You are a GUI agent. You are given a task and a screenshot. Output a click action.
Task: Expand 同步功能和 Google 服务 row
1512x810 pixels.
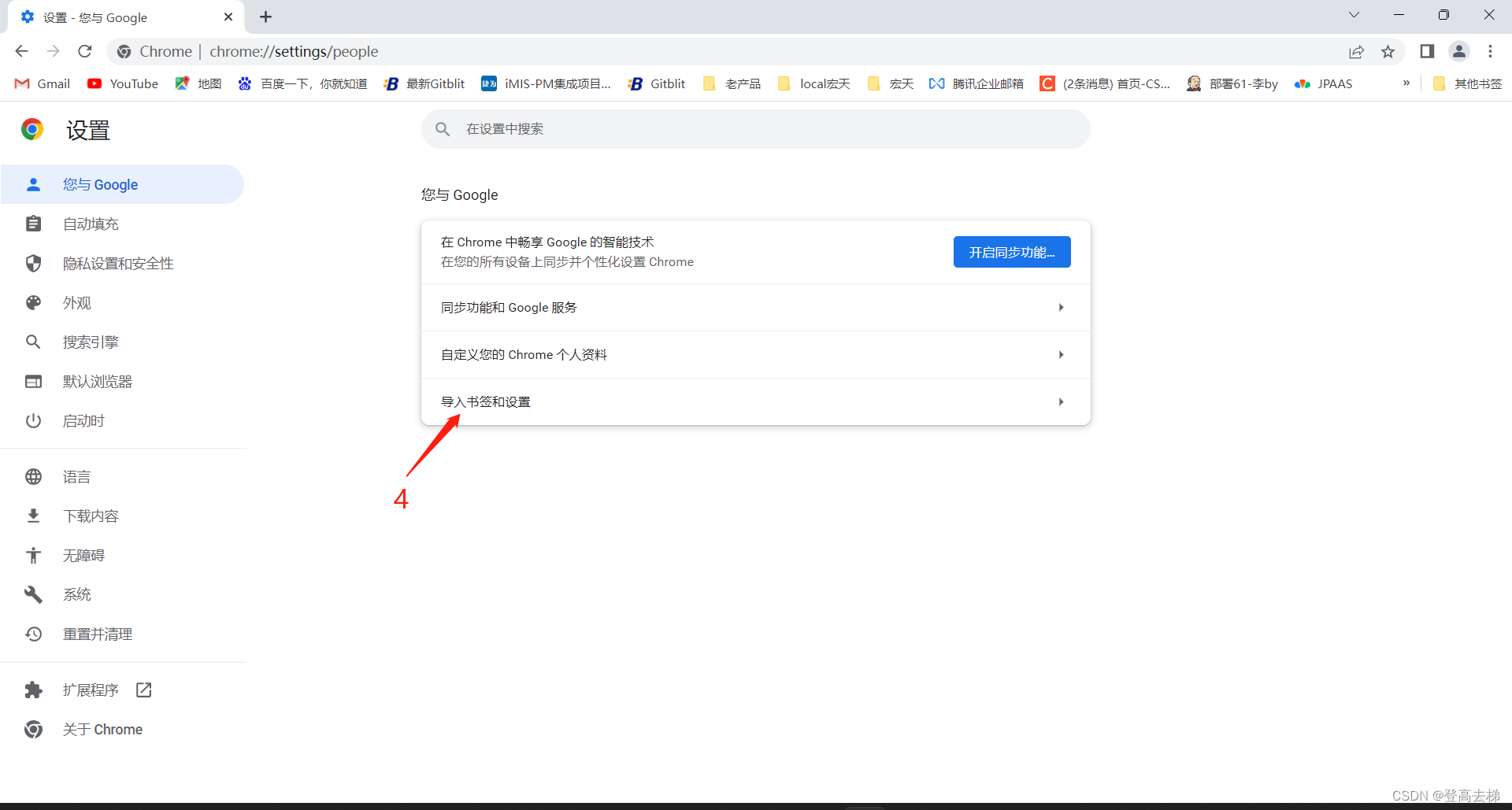(755, 307)
